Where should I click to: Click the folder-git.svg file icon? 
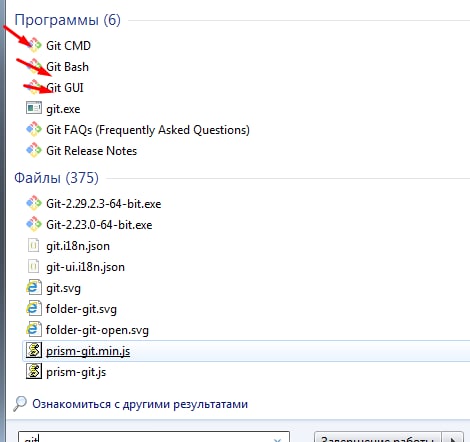[34, 309]
